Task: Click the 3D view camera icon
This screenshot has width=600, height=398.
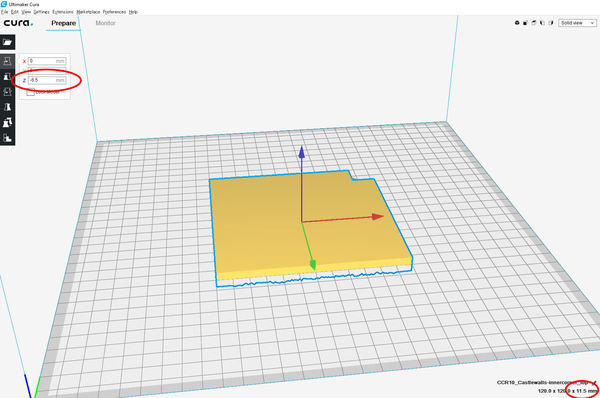Action: (x=517, y=23)
